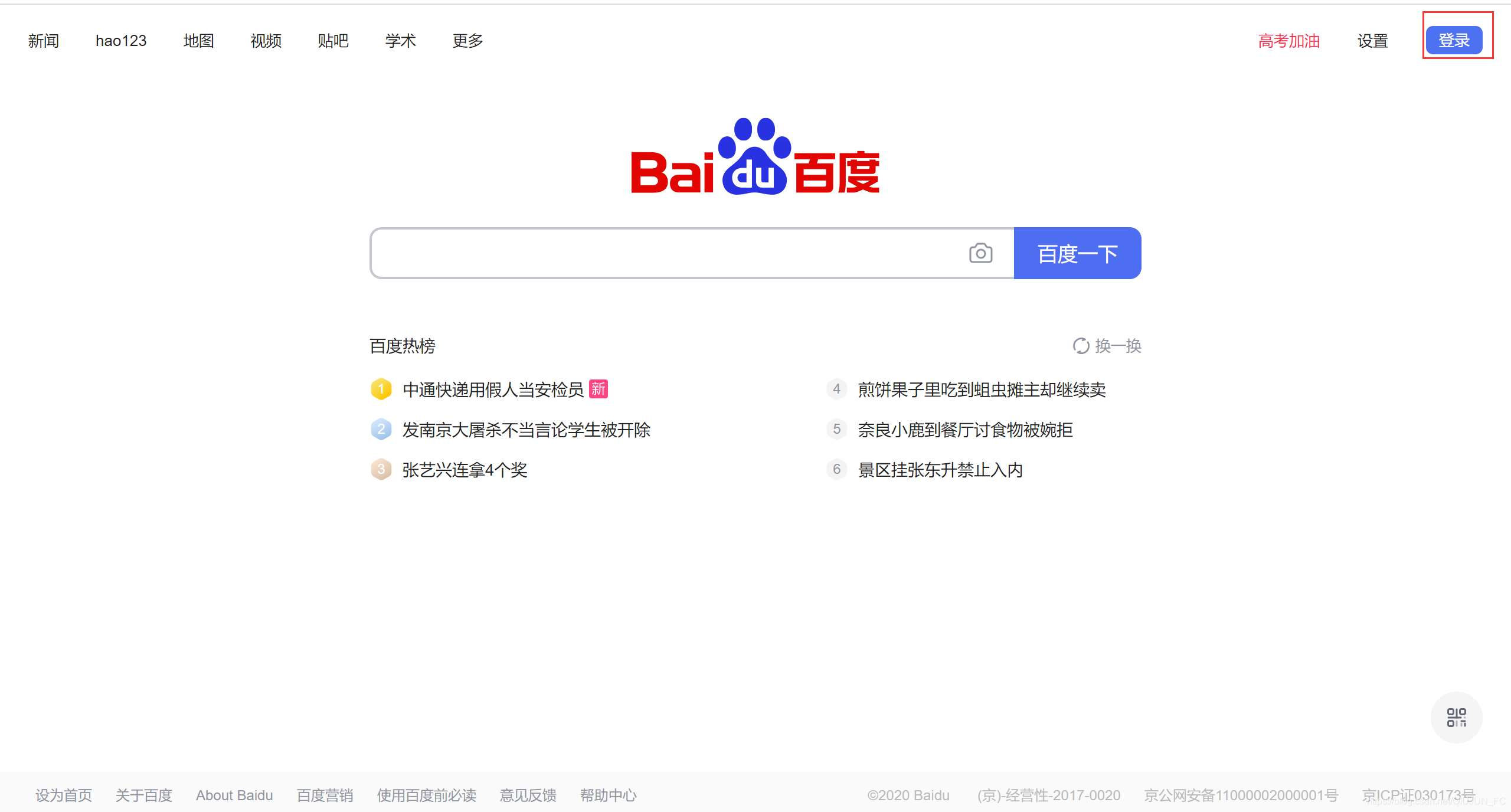Open the 新闻 navigation item

pos(44,41)
